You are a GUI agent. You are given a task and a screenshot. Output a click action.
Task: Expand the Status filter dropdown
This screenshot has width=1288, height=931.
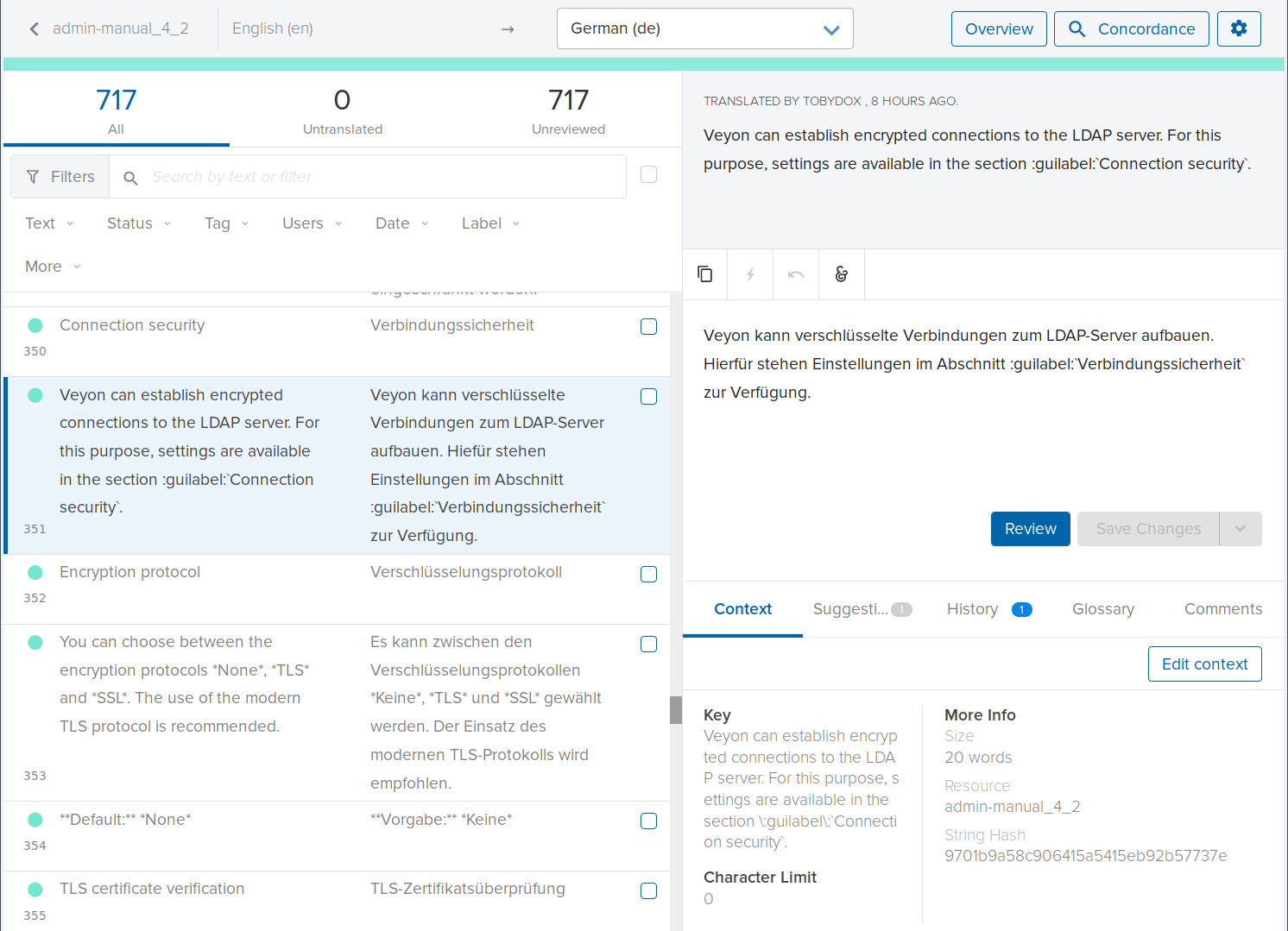[x=139, y=223]
